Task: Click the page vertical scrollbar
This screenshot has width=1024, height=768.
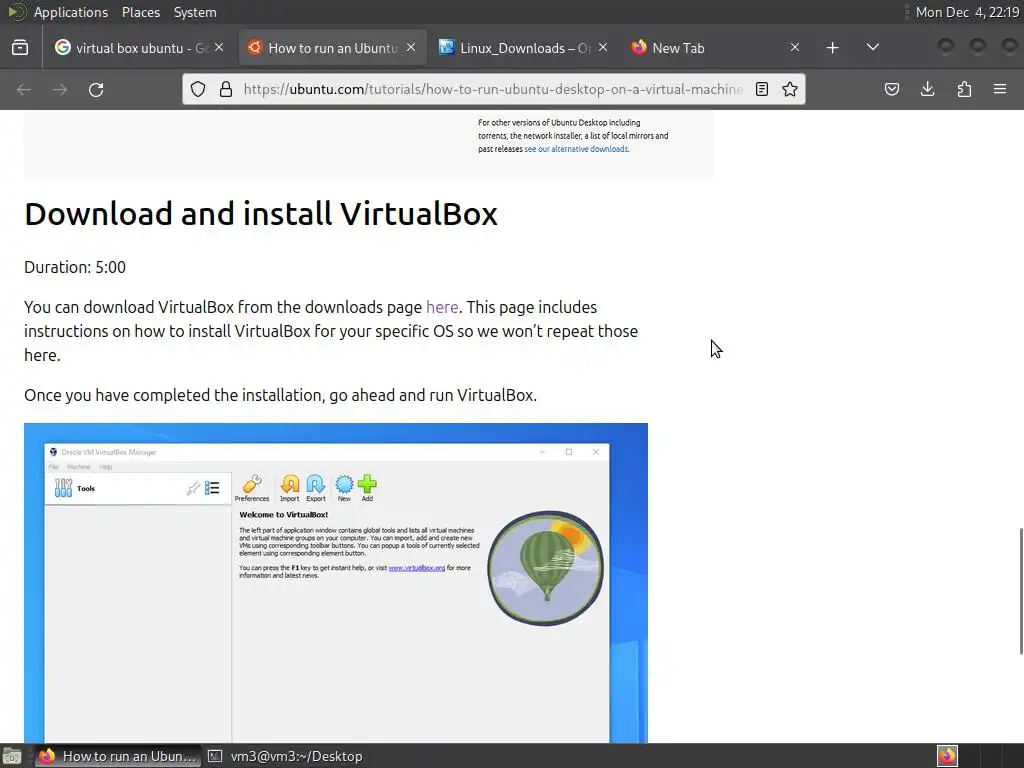Action: point(1020,590)
